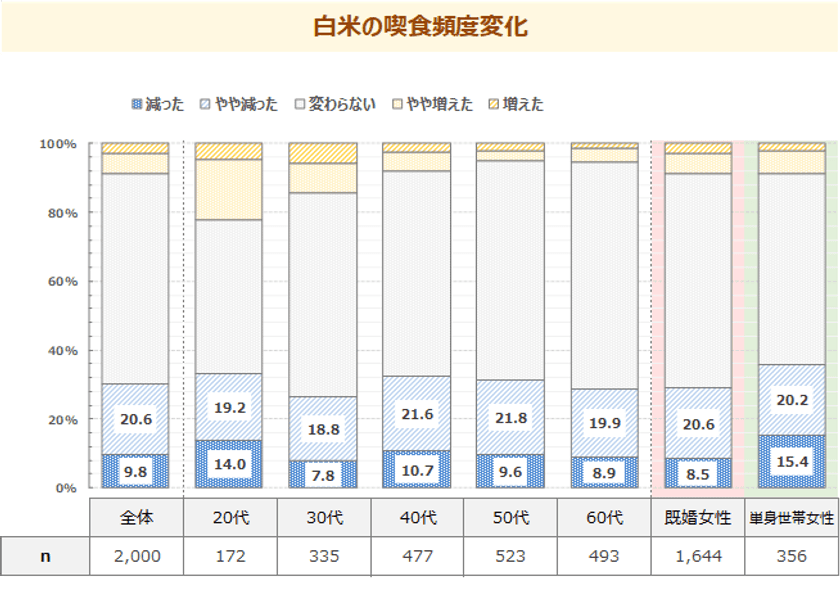Select the 20.2 value in 単身世帯女性 bar
Screen dimensions: 840x615
point(792,400)
